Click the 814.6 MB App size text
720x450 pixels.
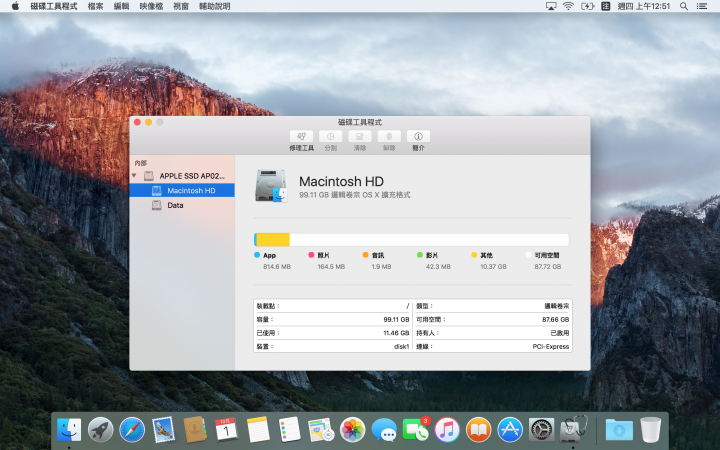coord(277,266)
